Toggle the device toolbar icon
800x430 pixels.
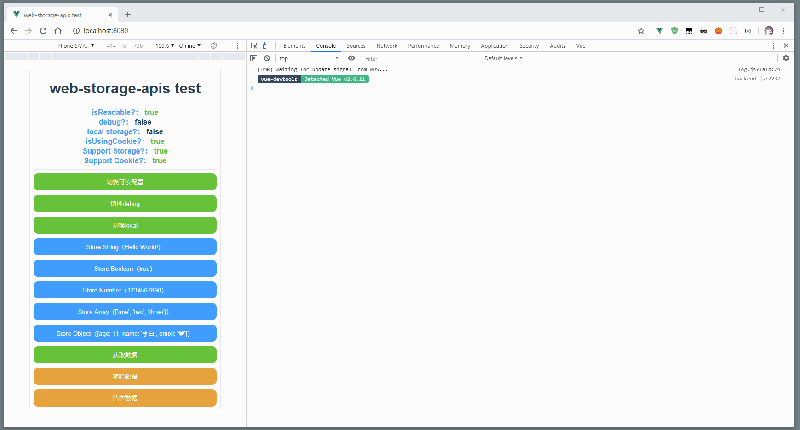pyautogui.click(x=264, y=45)
